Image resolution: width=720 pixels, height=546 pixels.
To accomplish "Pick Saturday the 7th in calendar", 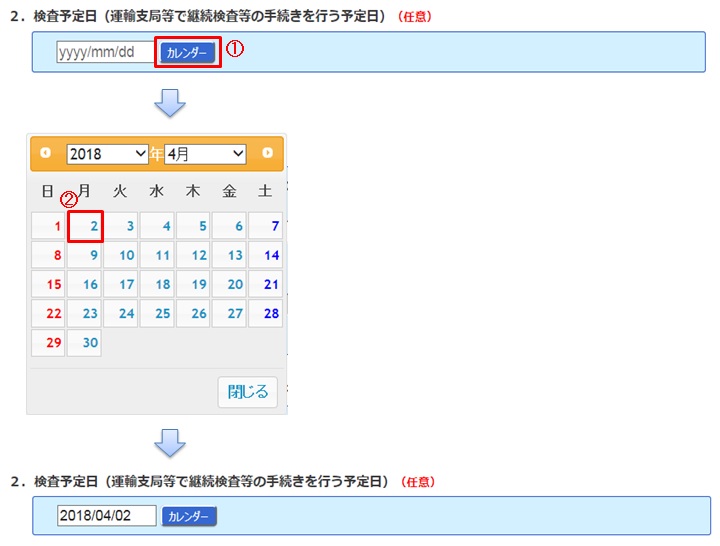I will coord(266,227).
